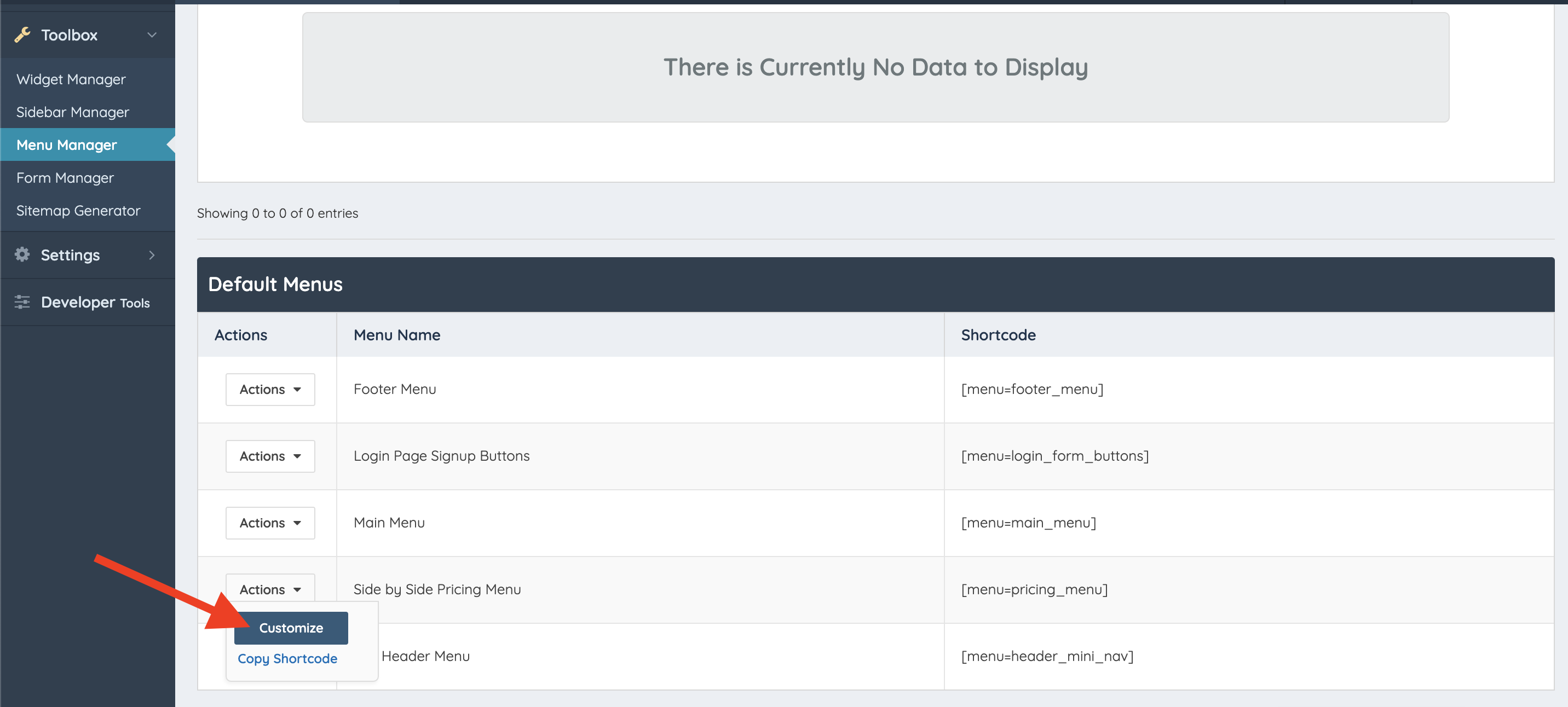The width and height of the screenshot is (1568, 707).
Task: Select Menu Manager sidebar item
Action: 67,145
